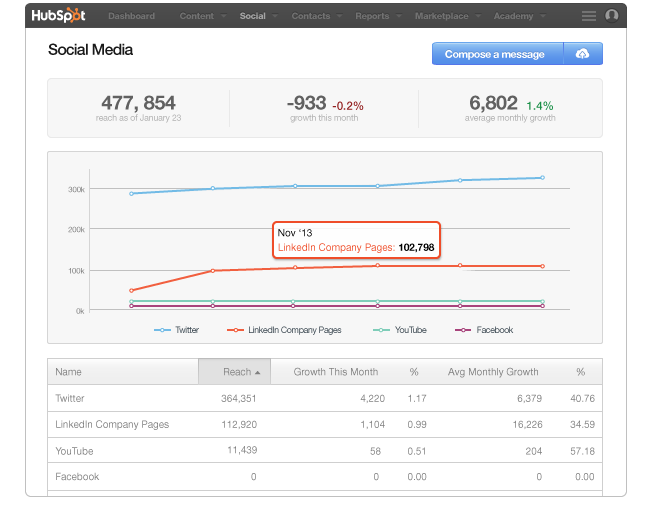
Task: Click Compose a message button
Action: click(x=497, y=53)
